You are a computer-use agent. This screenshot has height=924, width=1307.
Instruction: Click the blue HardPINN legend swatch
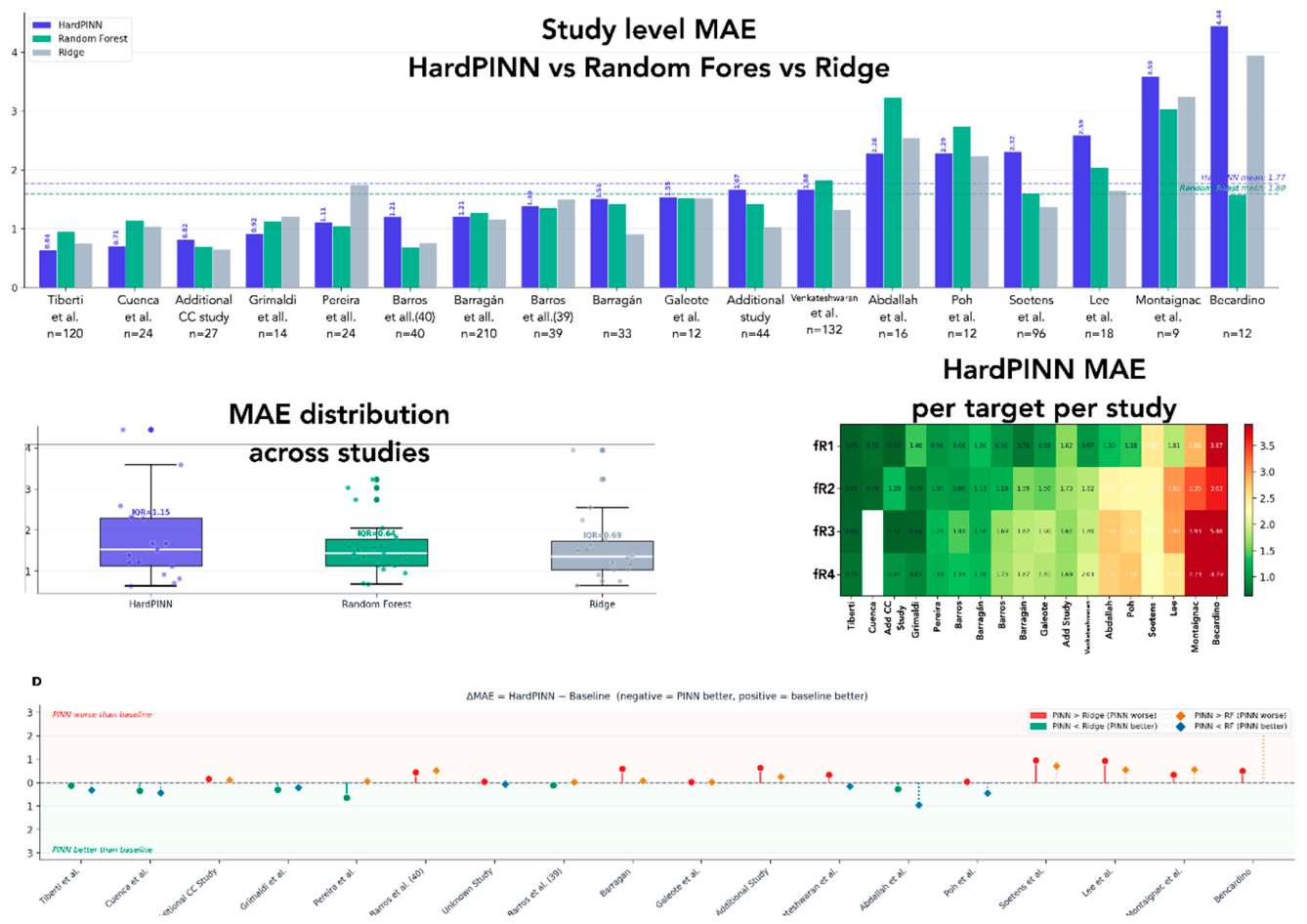tap(42, 25)
